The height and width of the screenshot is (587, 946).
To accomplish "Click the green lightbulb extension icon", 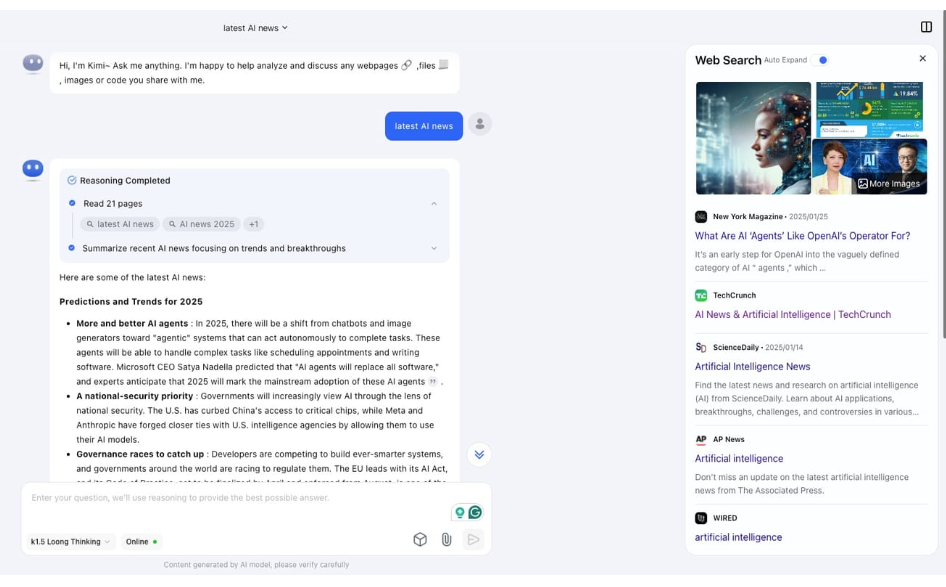I will 460,513.
